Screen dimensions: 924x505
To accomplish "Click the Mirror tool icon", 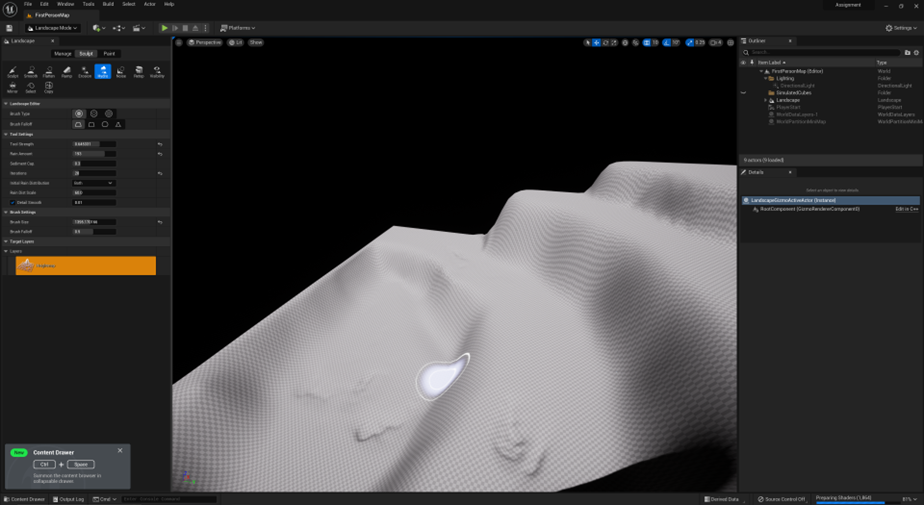I will click(13, 87).
